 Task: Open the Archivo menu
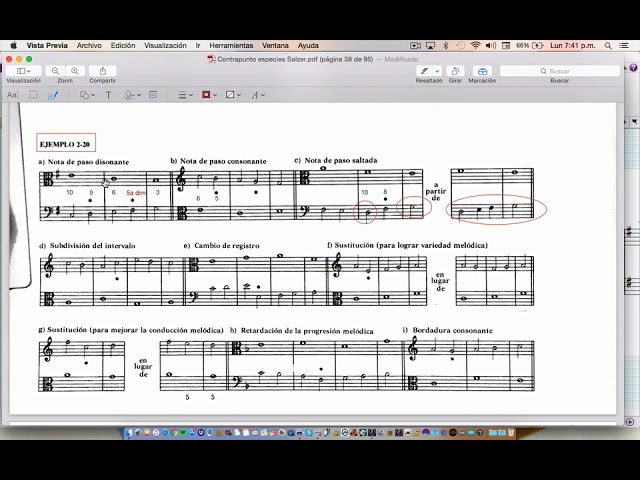coord(89,45)
